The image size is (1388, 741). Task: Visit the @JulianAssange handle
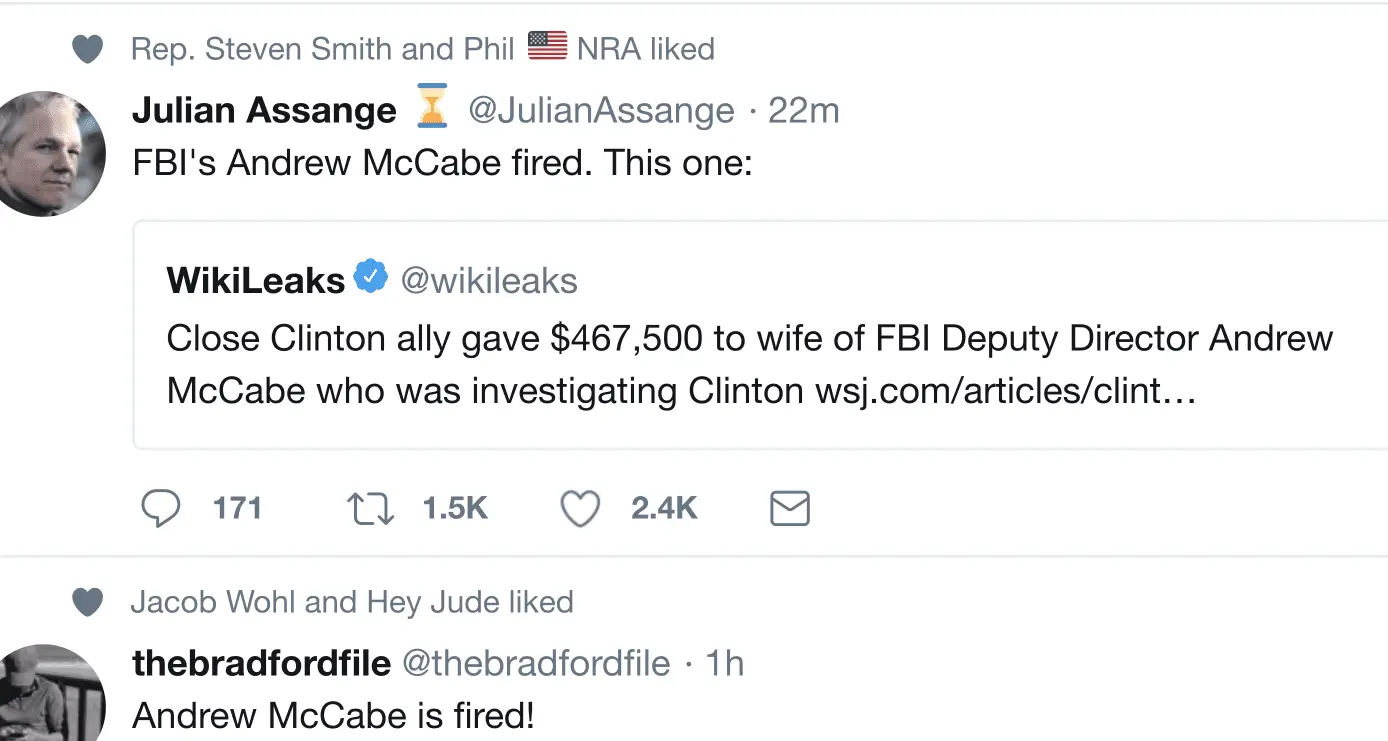tap(601, 110)
